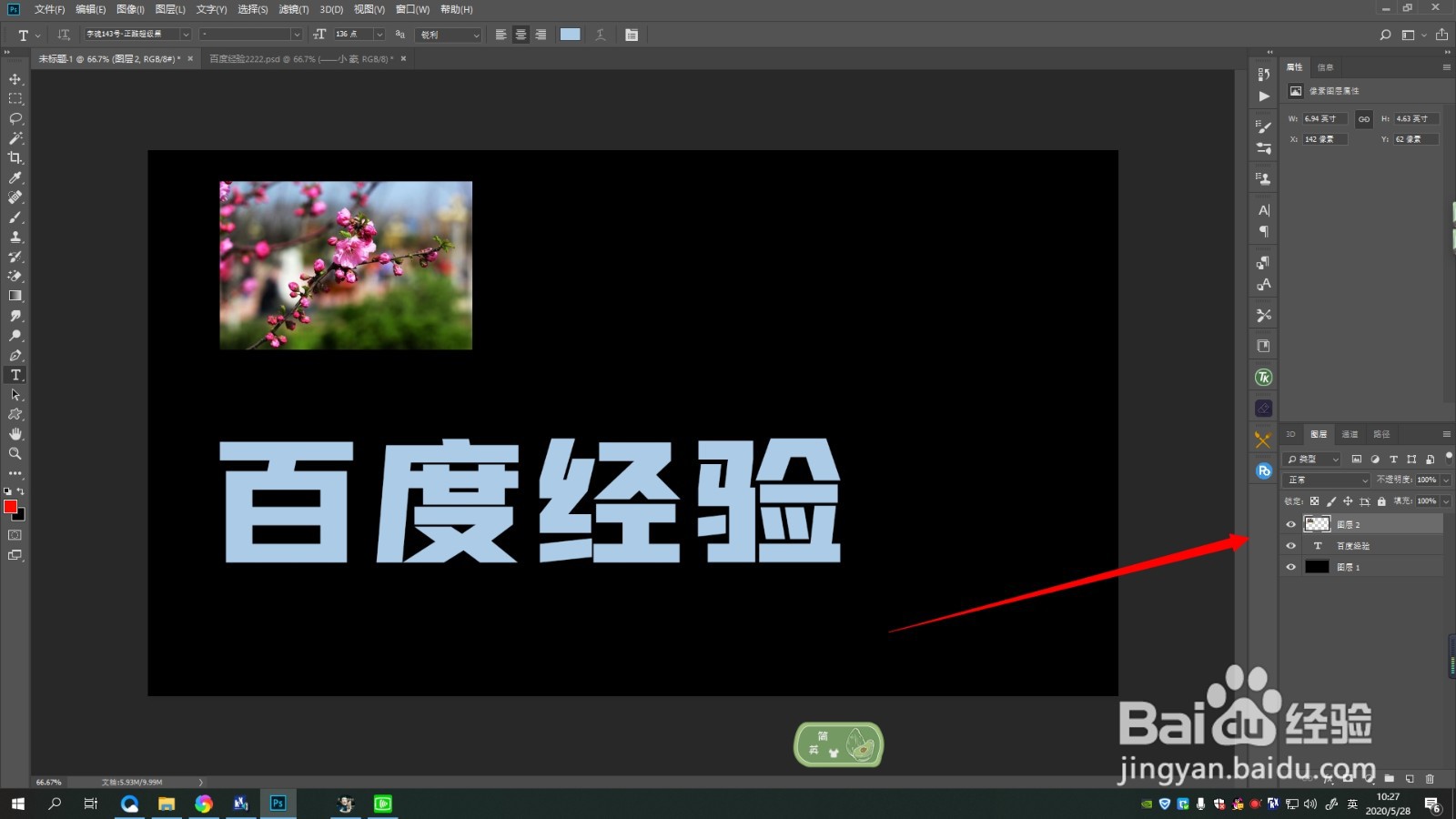Open the 图层(L) menu
Image resolution: width=1456 pixels, height=819 pixels.
click(170, 9)
